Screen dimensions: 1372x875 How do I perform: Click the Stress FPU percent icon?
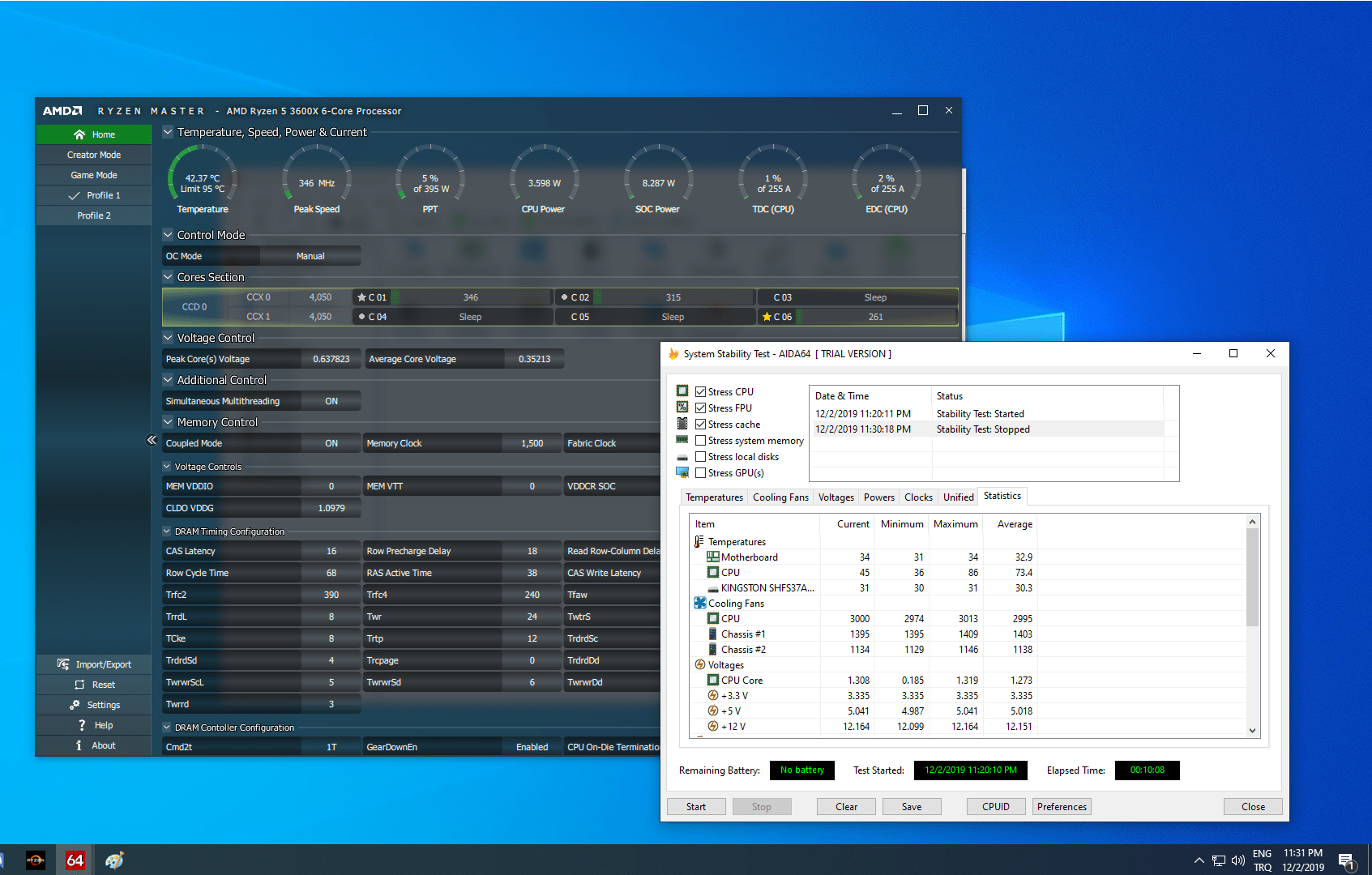(x=682, y=408)
